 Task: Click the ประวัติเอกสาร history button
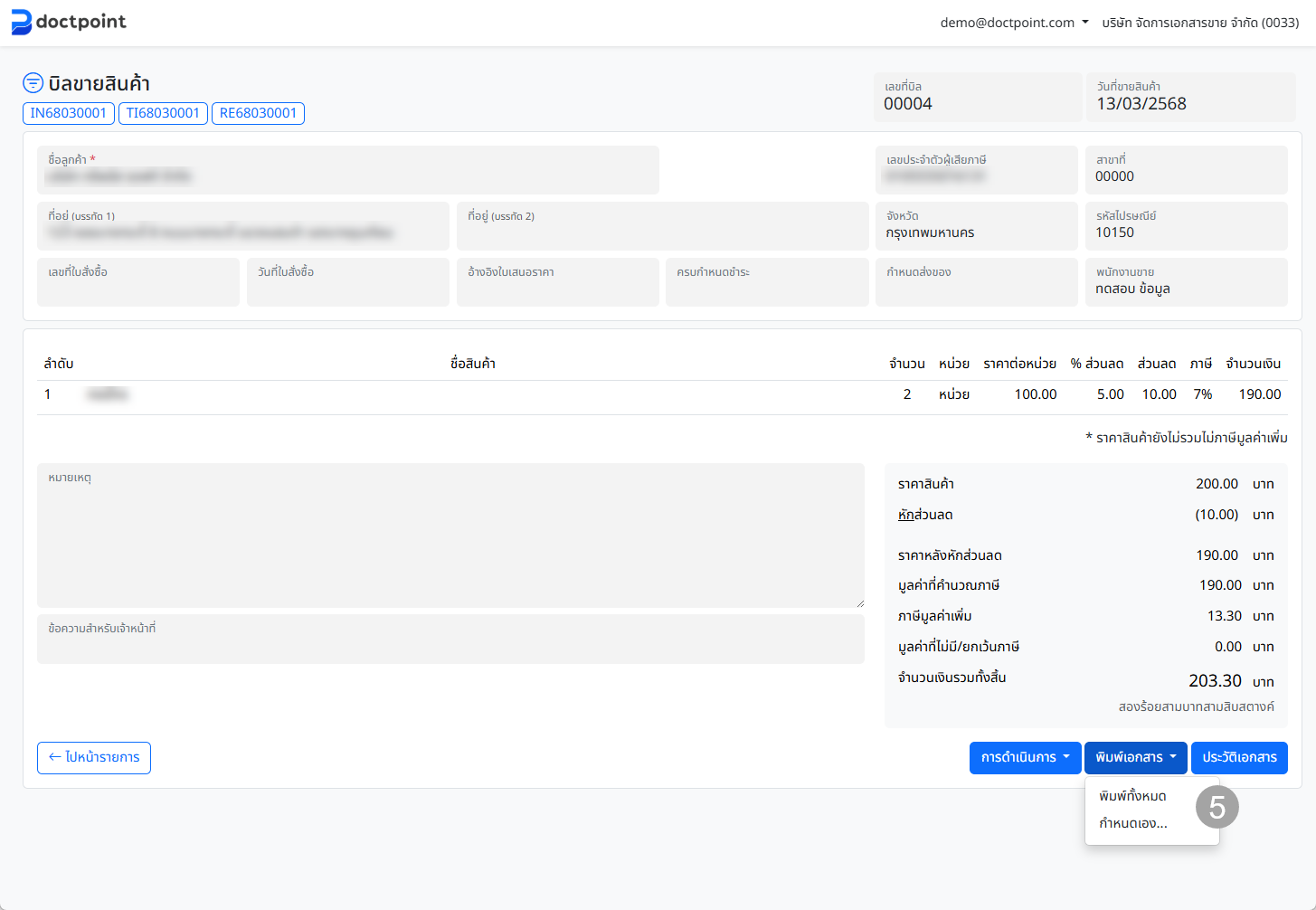coord(1239,758)
